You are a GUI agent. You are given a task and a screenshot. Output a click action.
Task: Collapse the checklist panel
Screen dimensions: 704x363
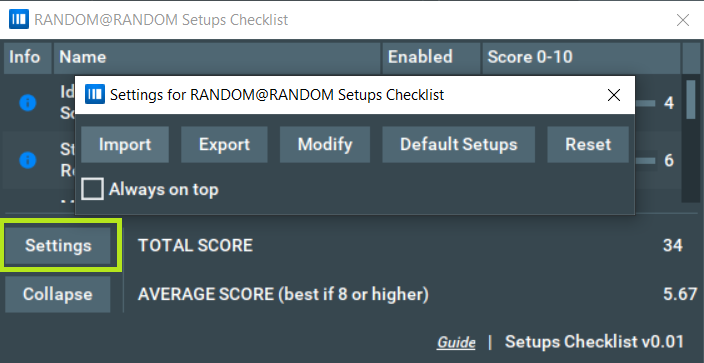[58, 294]
